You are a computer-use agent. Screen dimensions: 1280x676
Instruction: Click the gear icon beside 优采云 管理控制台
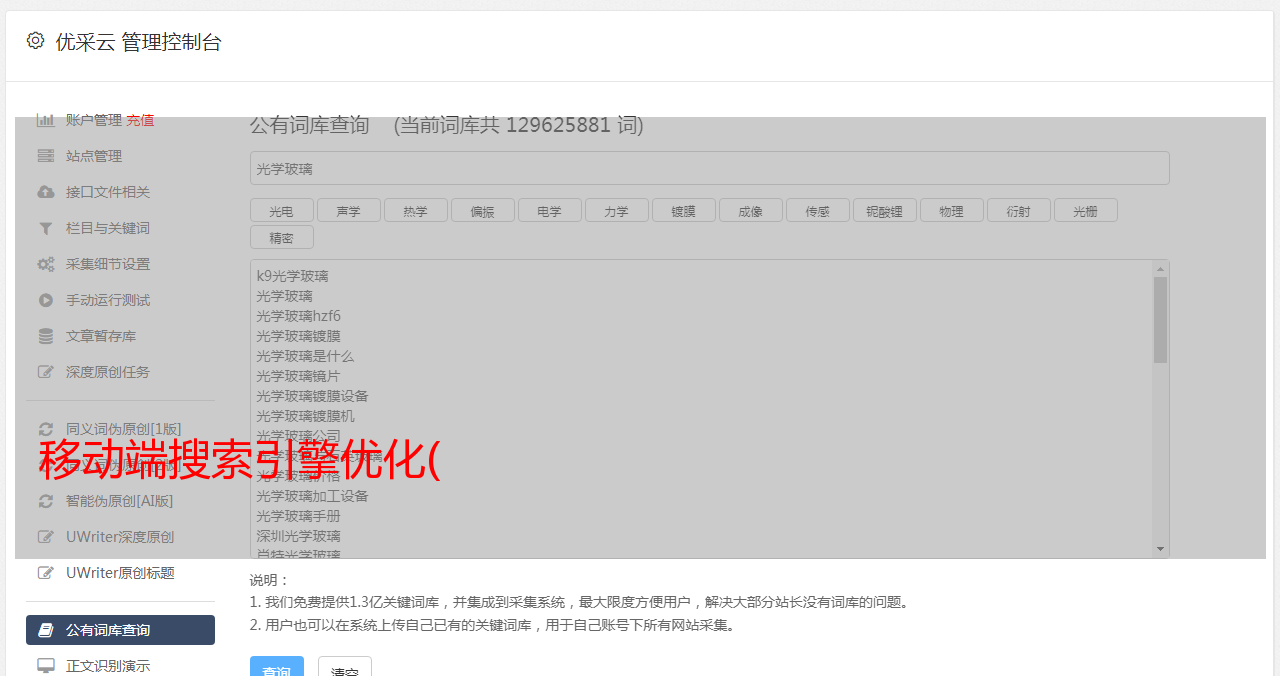tap(36, 41)
